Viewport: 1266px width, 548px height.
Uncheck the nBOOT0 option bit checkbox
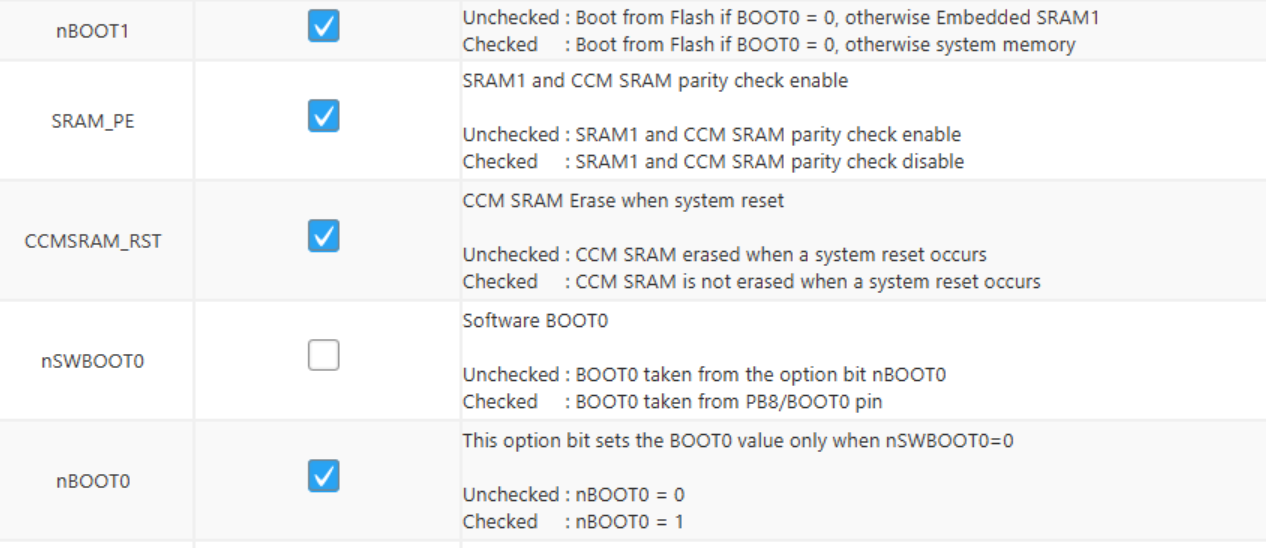pos(323,476)
